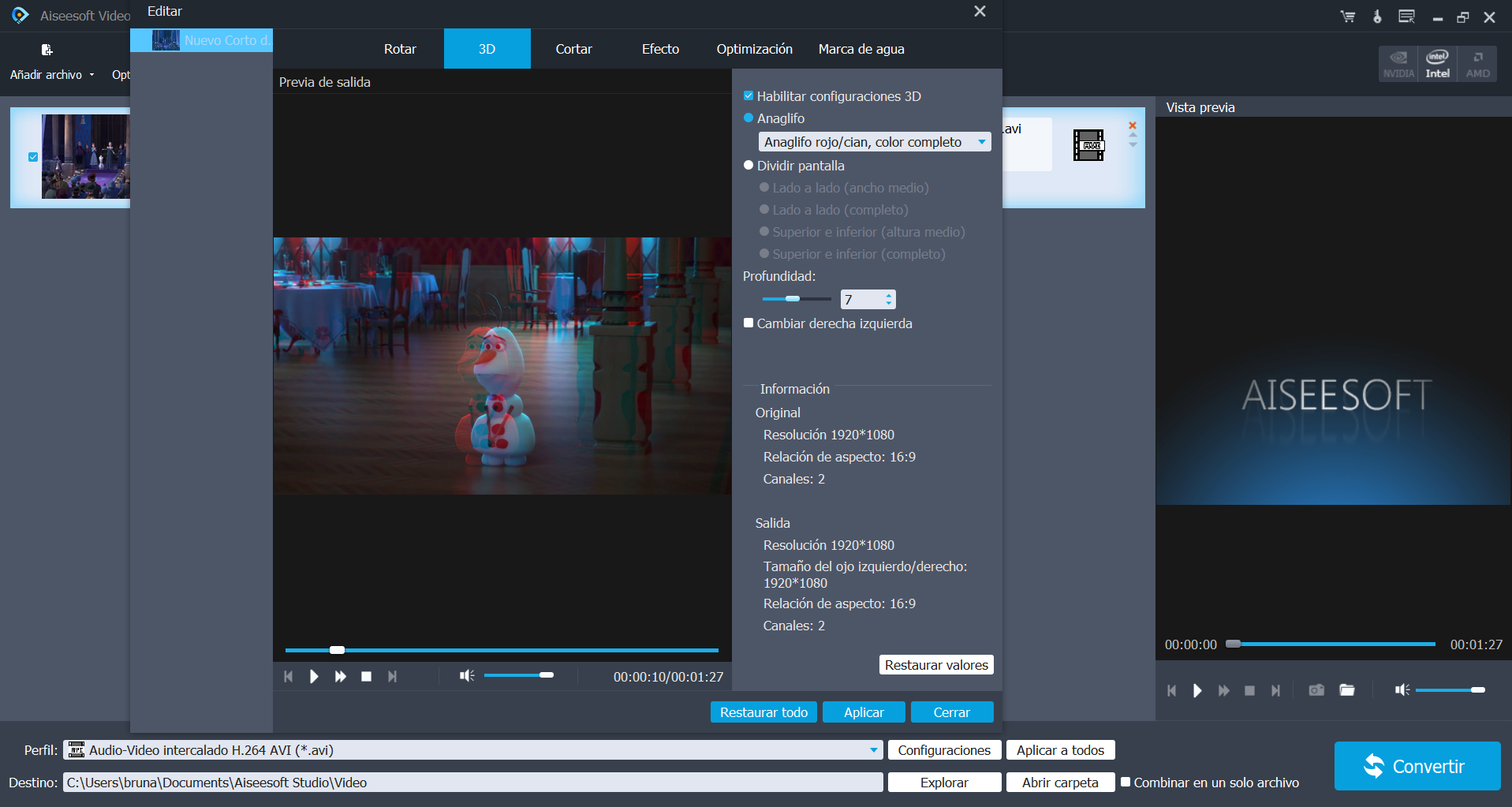Select the Anaglifo radio option

(749, 118)
